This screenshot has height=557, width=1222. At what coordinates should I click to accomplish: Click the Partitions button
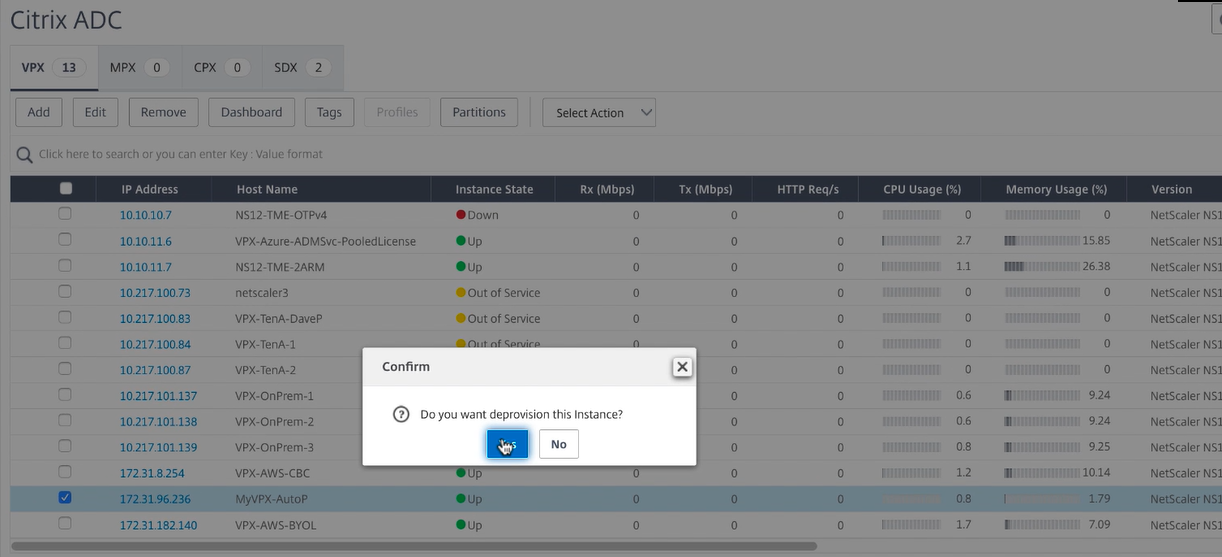pyautogui.click(x=479, y=112)
